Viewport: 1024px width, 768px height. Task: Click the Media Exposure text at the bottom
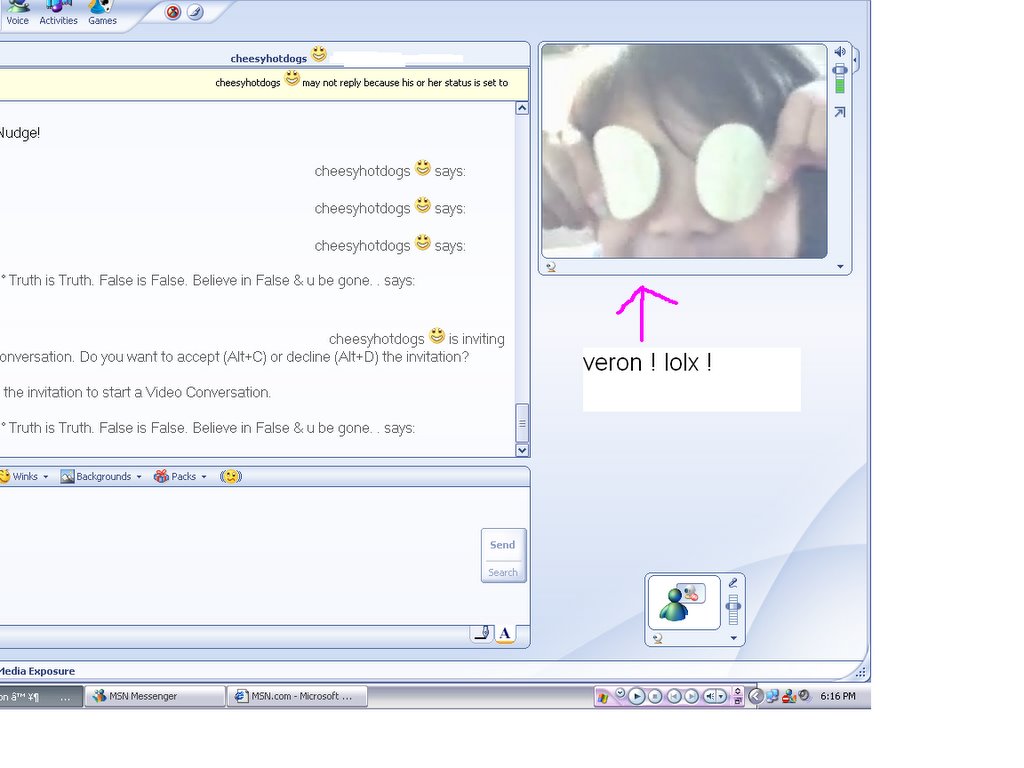(x=37, y=671)
